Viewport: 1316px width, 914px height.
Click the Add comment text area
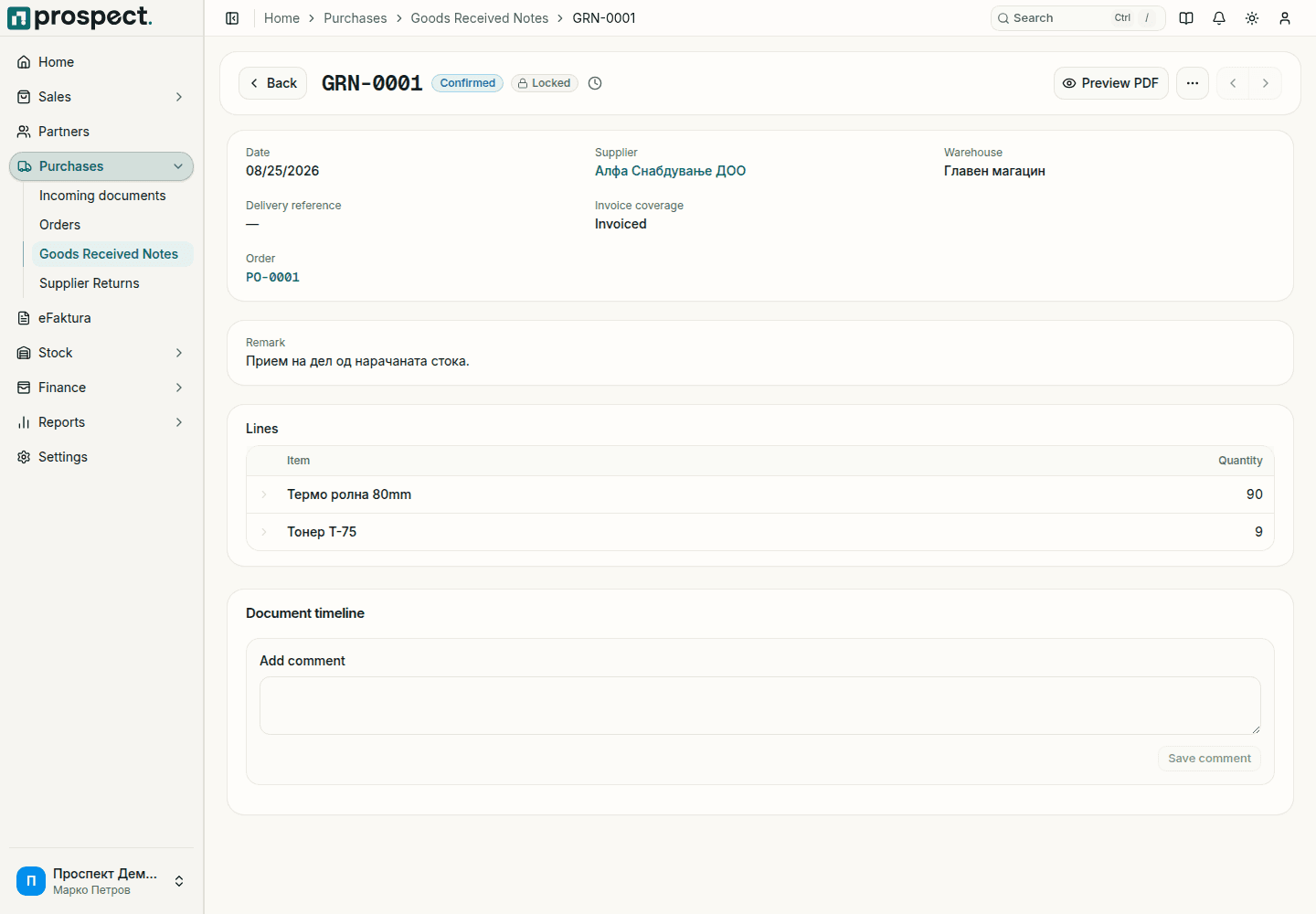(760, 706)
